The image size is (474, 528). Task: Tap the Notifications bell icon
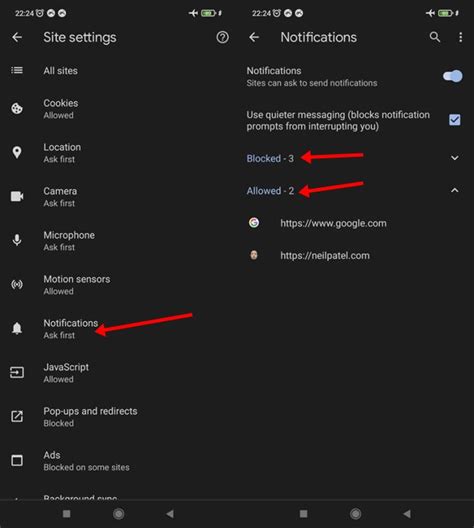point(17,328)
